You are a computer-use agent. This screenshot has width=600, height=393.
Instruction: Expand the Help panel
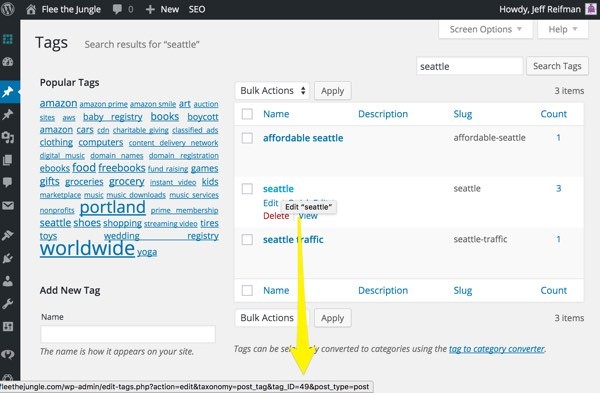pyautogui.click(x=562, y=29)
